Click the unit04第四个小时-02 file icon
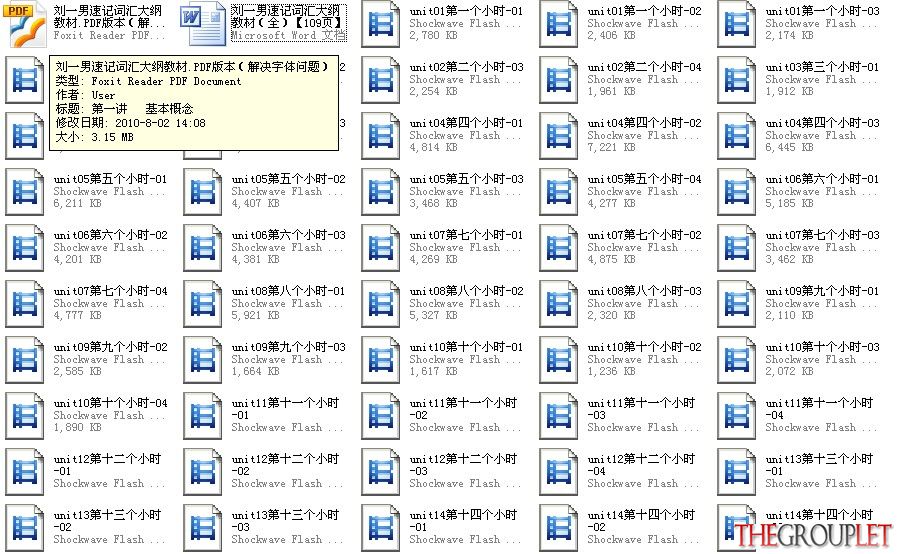The height and width of the screenshot is (554, 899). point(558,136)
